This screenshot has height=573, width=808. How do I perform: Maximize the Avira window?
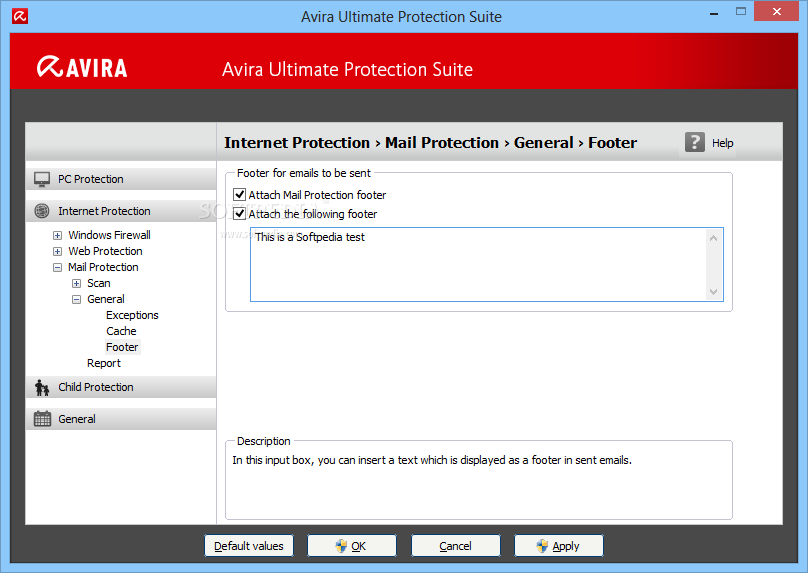click(741, 12)
